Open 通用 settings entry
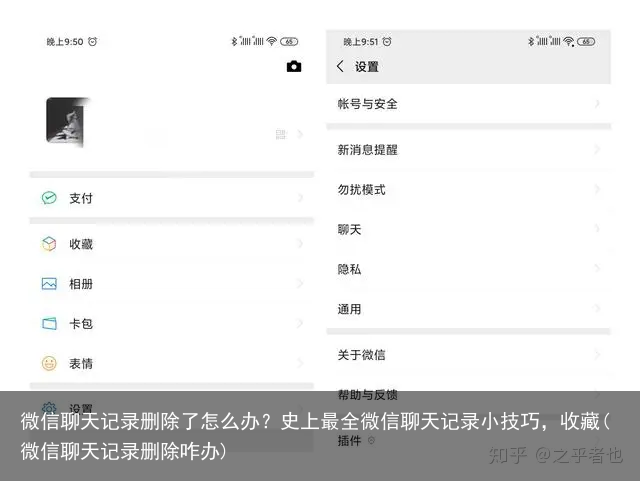 tap(469, 309)
